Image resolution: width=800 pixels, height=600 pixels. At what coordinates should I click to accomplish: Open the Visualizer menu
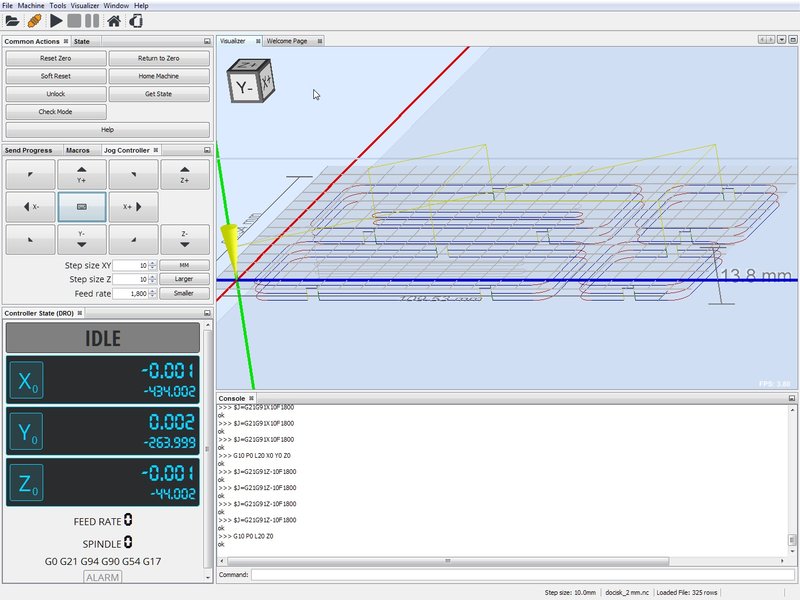point(85,6)
